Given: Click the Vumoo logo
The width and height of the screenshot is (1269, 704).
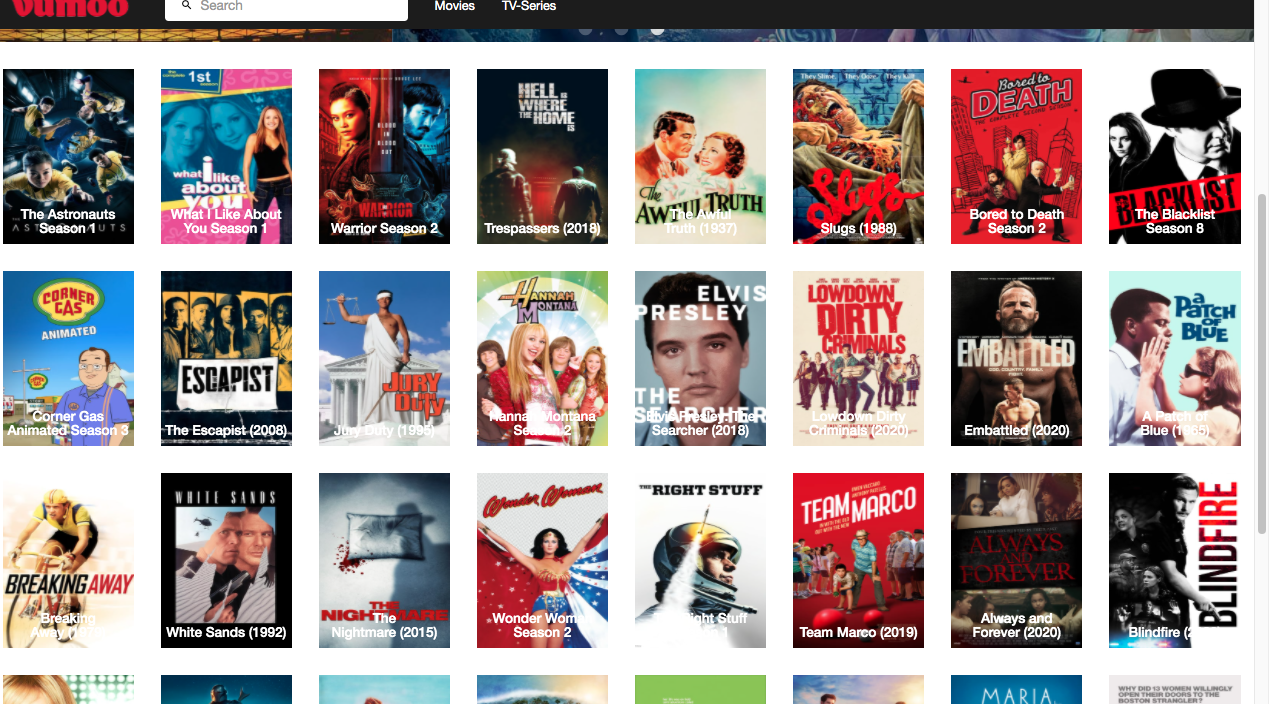Looking at the screenshot, I should tap(71, 8).
